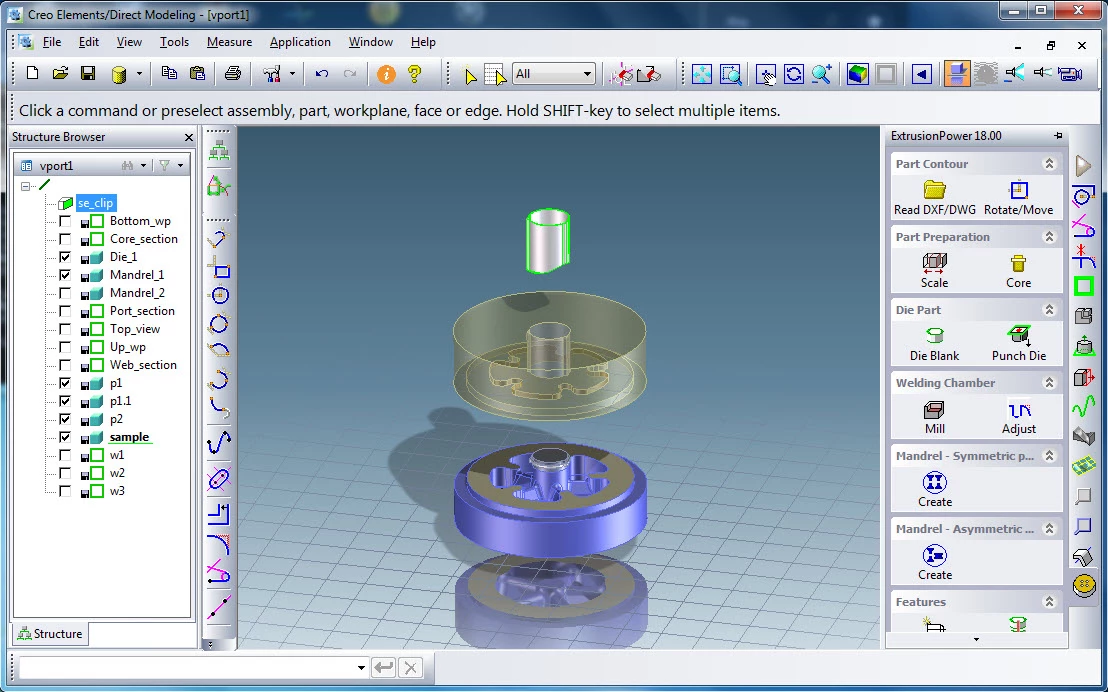
Task: Check the Port_section checkbox
Action: 65,311
